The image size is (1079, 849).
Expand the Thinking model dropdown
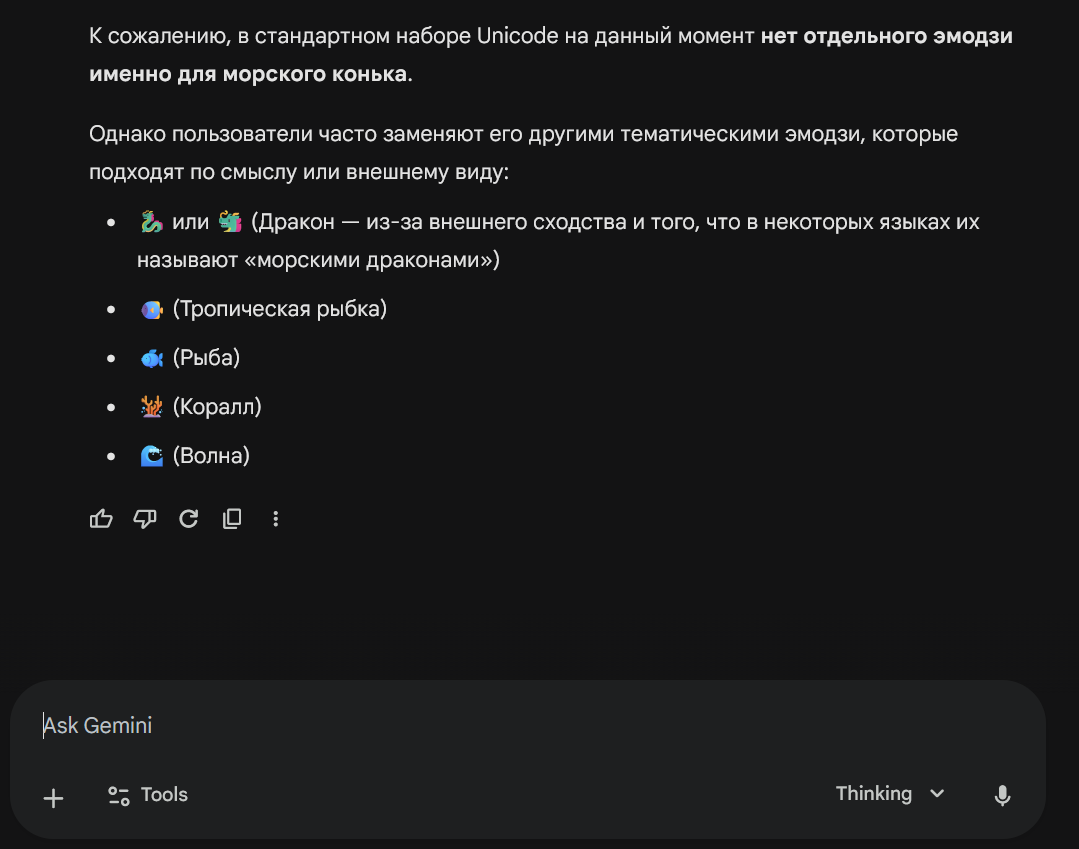tap(890, 794)
